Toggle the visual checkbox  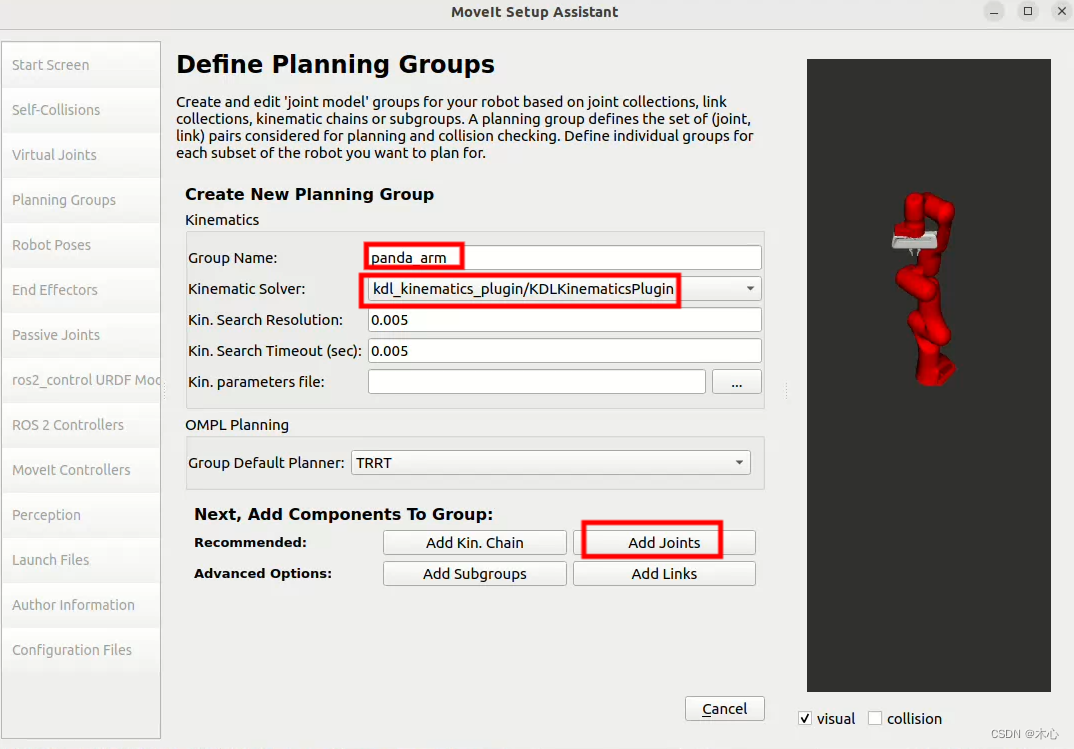806,718
